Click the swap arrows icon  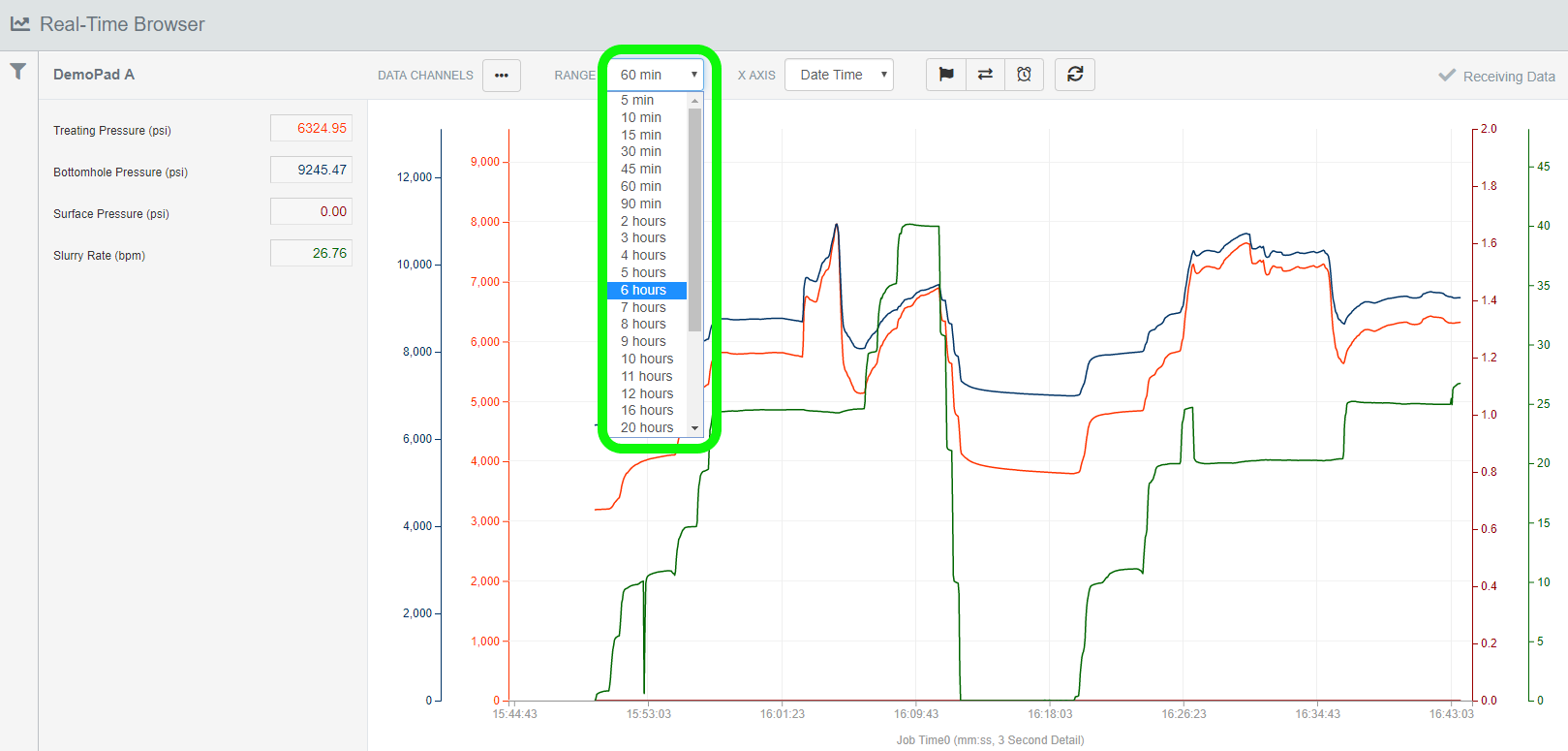coord(985,75)
